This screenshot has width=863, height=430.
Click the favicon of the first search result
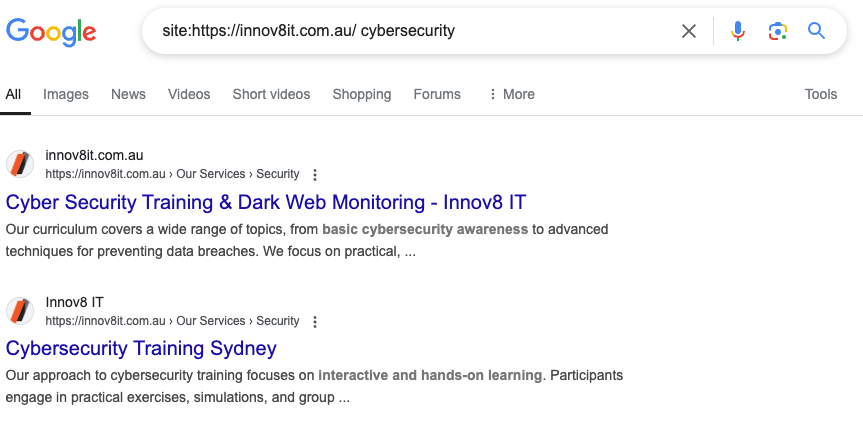click(20, 165)
